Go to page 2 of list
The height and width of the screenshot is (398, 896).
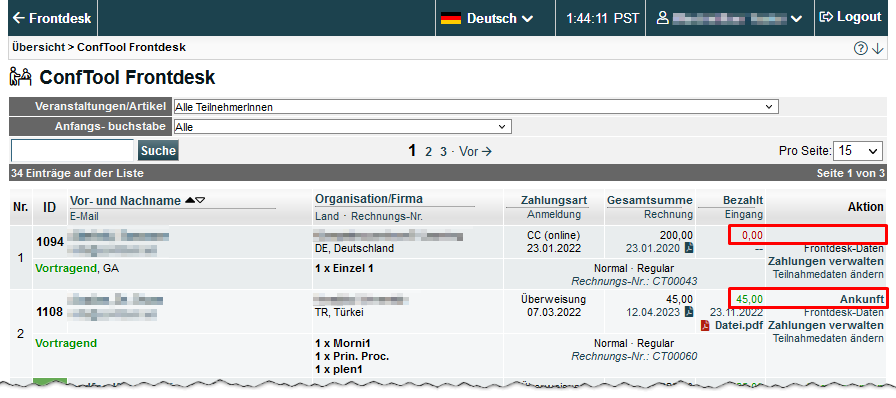tap(429, 152)
